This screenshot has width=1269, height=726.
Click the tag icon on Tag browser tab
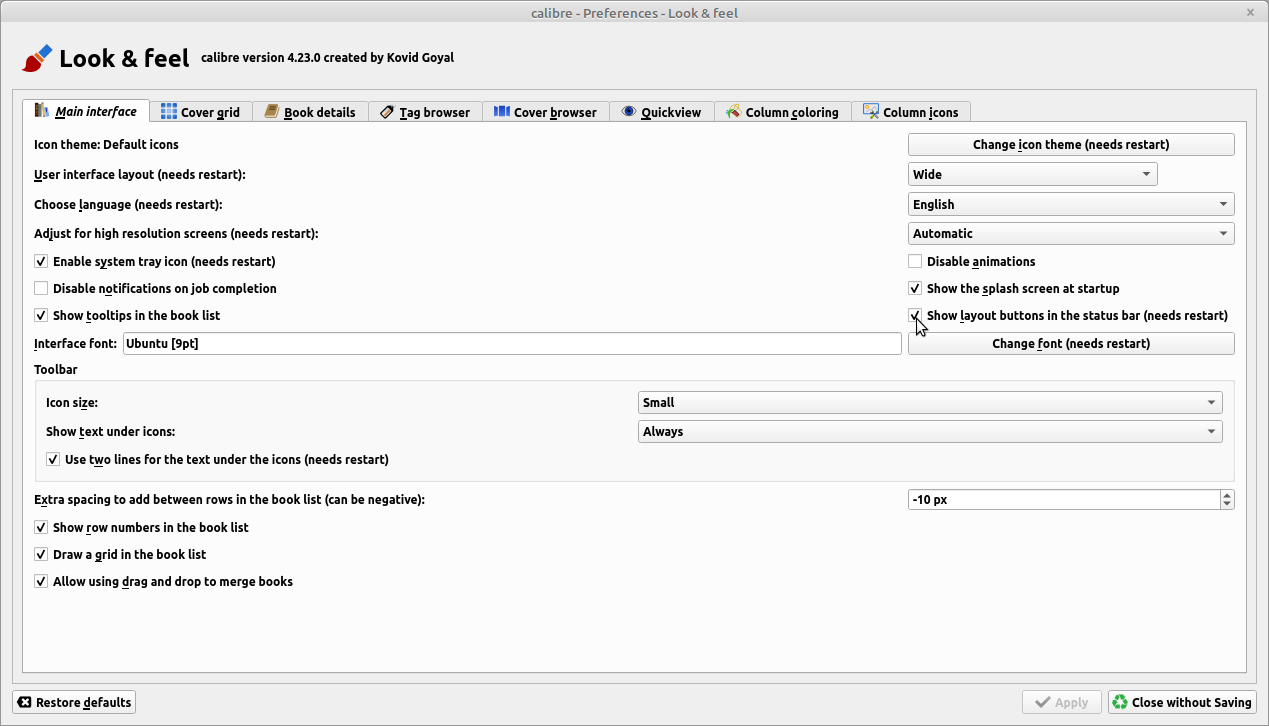pos(387,112)
